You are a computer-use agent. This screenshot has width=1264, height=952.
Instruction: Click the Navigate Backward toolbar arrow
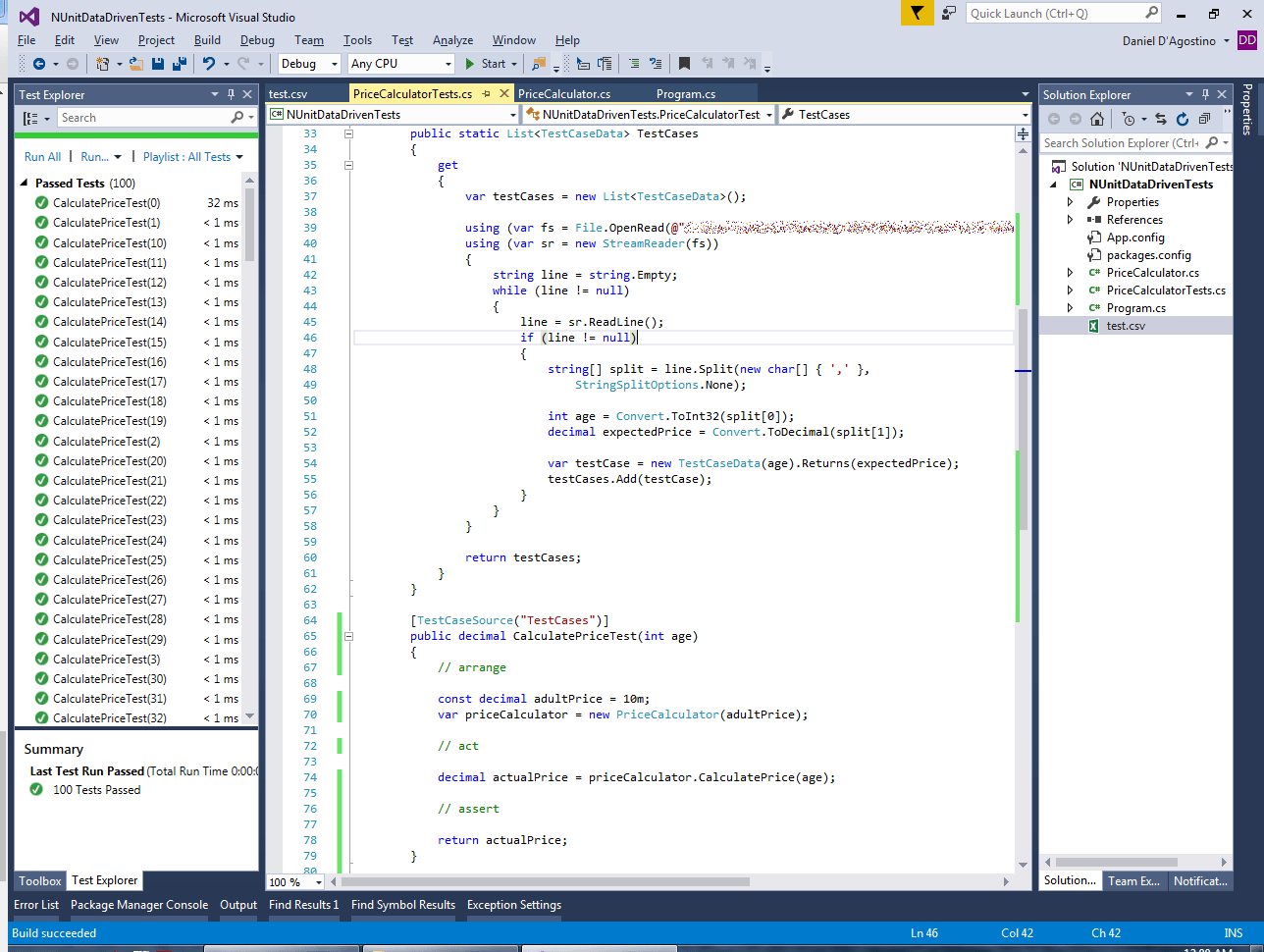point(38,64)
